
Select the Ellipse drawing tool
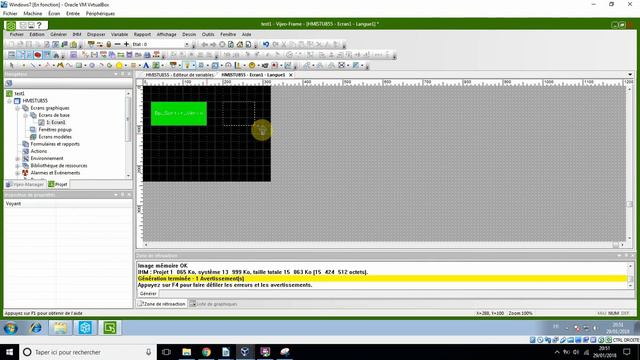click(x=92, y=65)
